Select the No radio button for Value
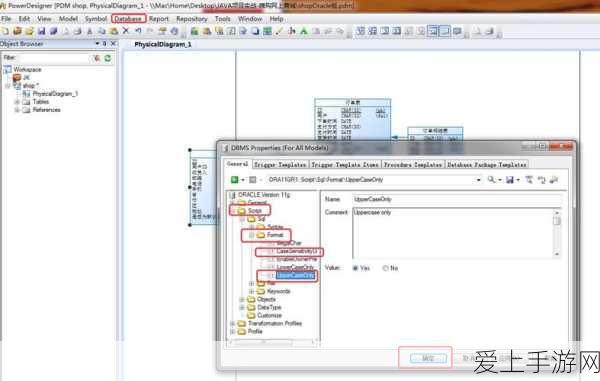The height and width of the screenshot is (381, 600). (385, 268)
